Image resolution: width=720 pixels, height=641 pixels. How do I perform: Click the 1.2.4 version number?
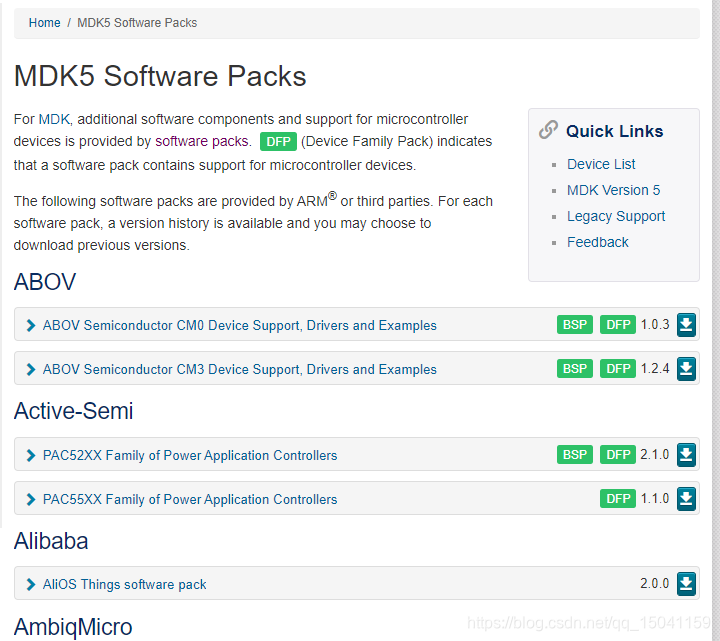click(x=655, y=369)
